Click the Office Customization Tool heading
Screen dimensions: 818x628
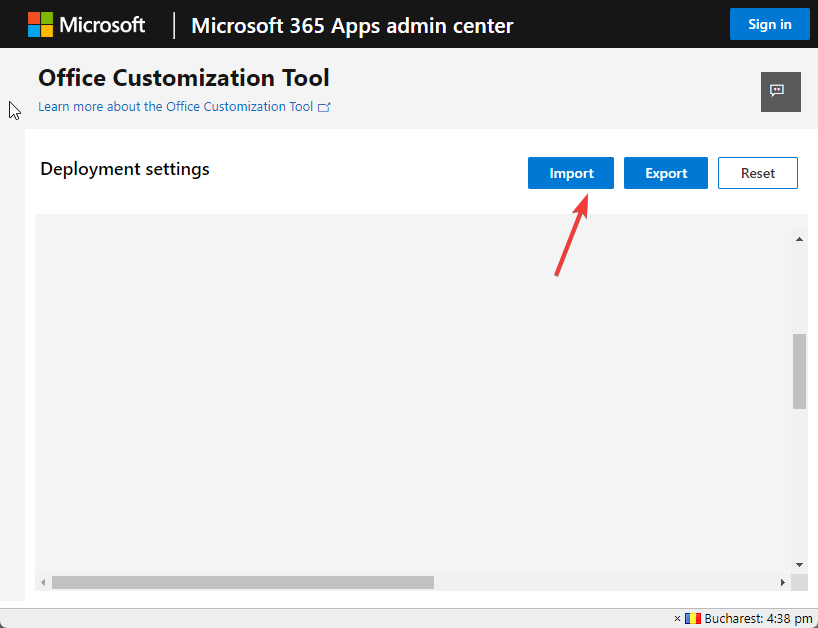click(x=184, y=78)
